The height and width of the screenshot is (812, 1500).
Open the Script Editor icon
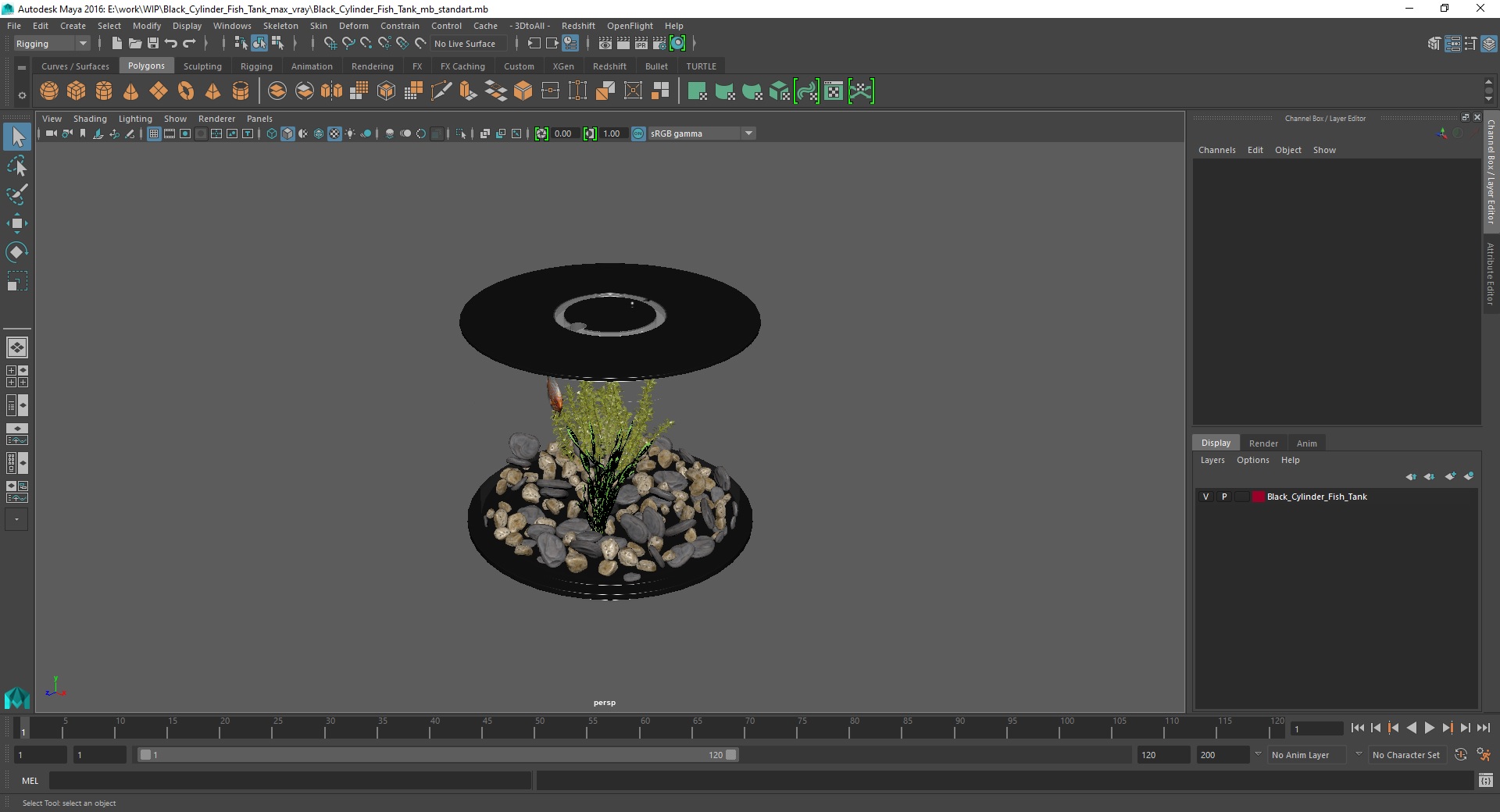(1486, 780)
